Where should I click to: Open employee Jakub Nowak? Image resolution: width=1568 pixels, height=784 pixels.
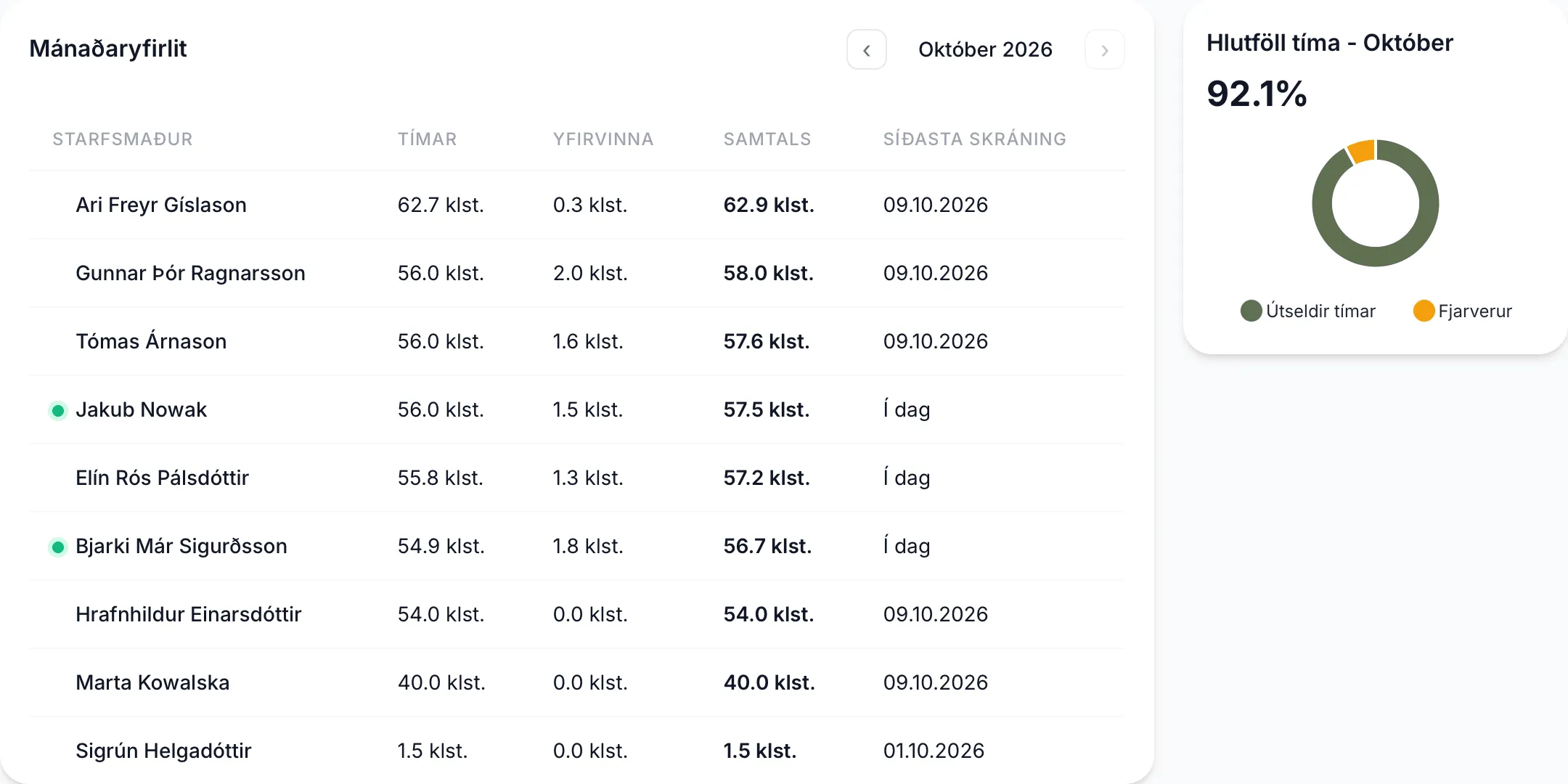point(141,409)
